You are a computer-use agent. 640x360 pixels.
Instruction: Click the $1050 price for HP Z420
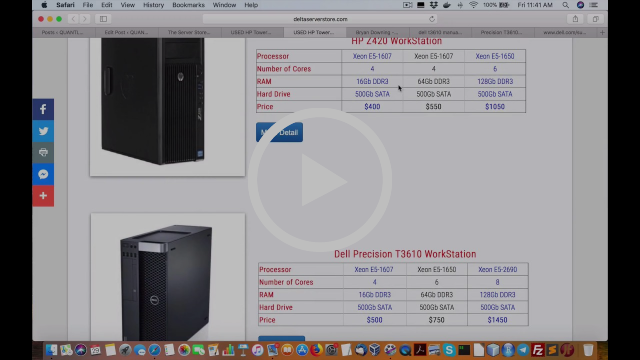[x=495, y=107]
